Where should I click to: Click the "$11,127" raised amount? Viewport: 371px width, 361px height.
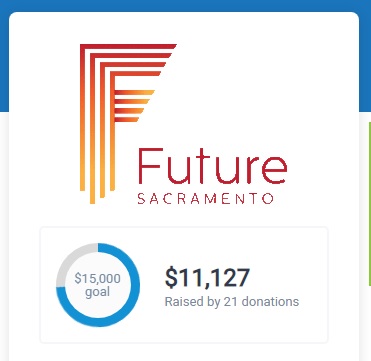(207, 278)
